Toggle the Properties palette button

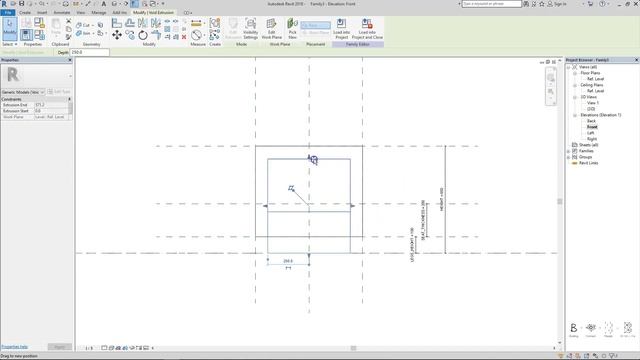coord(26,35)
